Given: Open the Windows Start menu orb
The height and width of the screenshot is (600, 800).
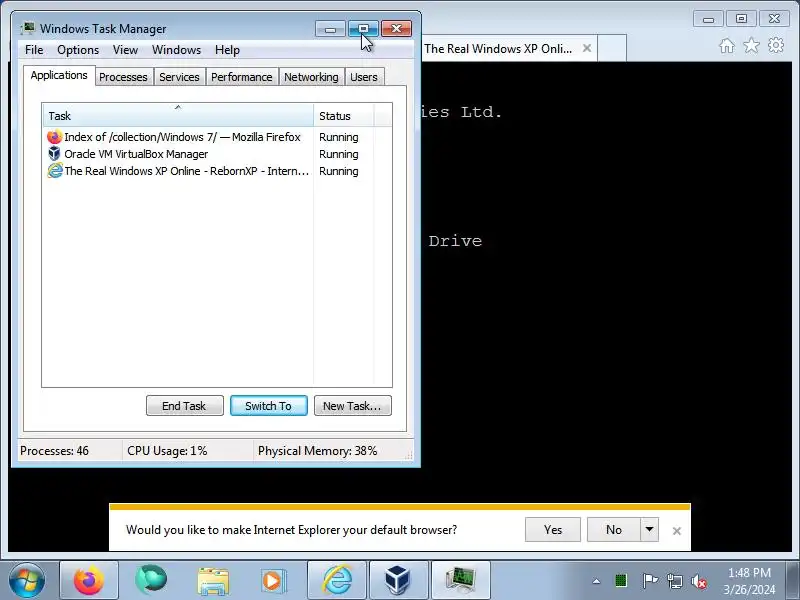Looking at the screenshot, I should tap(27, 580).
